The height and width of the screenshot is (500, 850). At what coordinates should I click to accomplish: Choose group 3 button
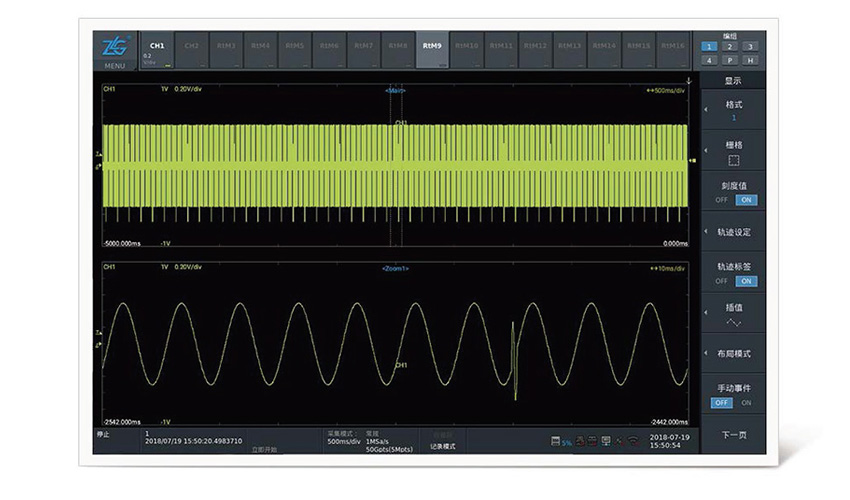click(750, 47)
